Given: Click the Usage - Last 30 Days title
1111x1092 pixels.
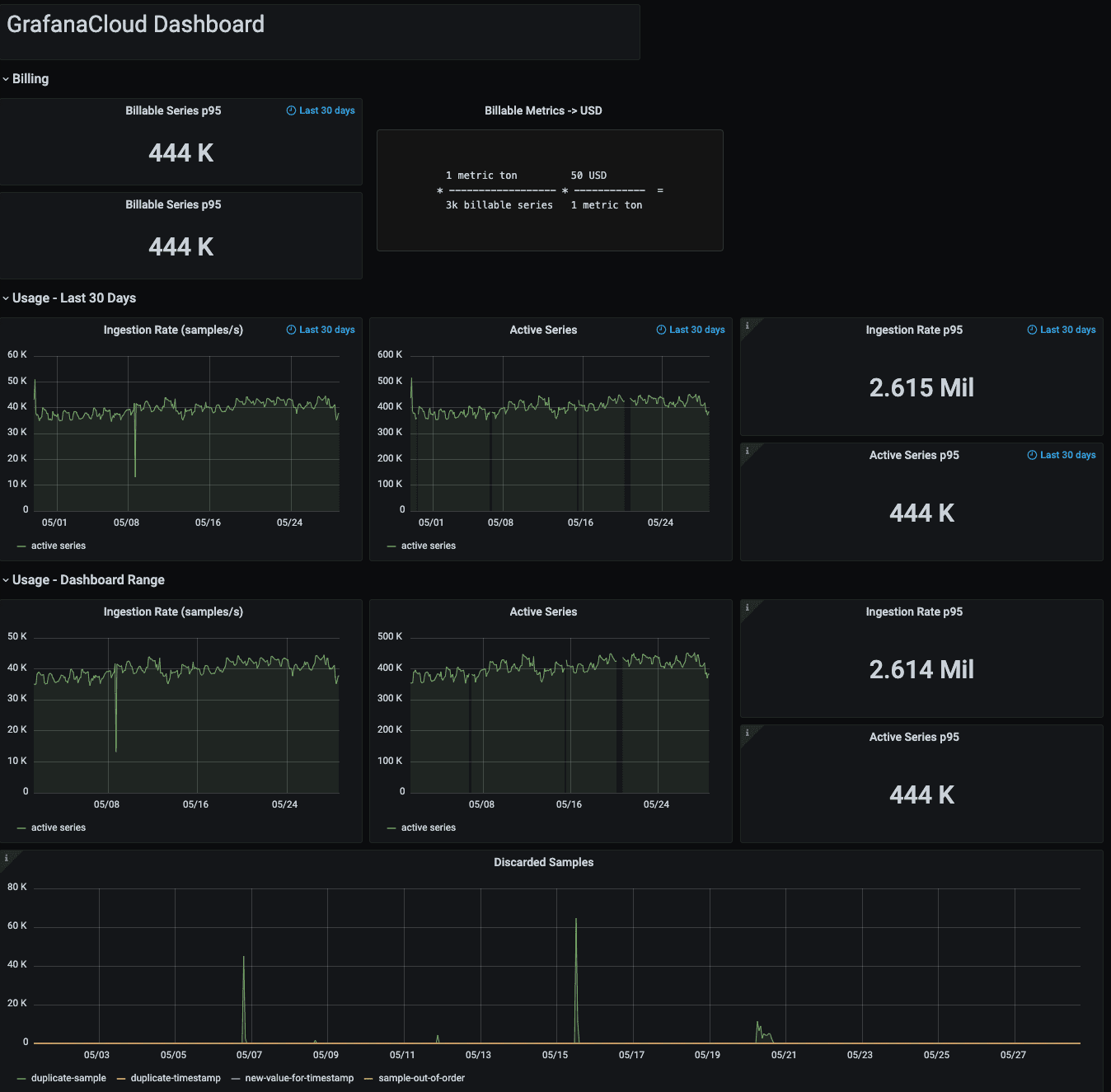Looking at the screenshot, I should pos(74,298).
